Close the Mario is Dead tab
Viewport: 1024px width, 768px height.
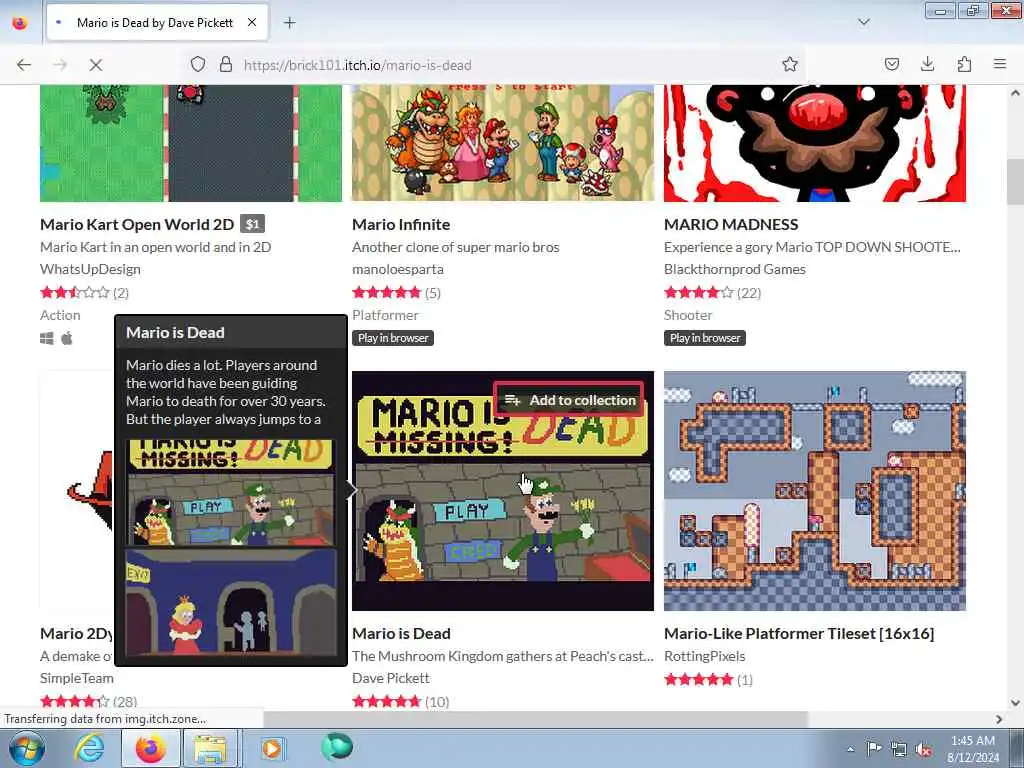click(x=252, y=23)
